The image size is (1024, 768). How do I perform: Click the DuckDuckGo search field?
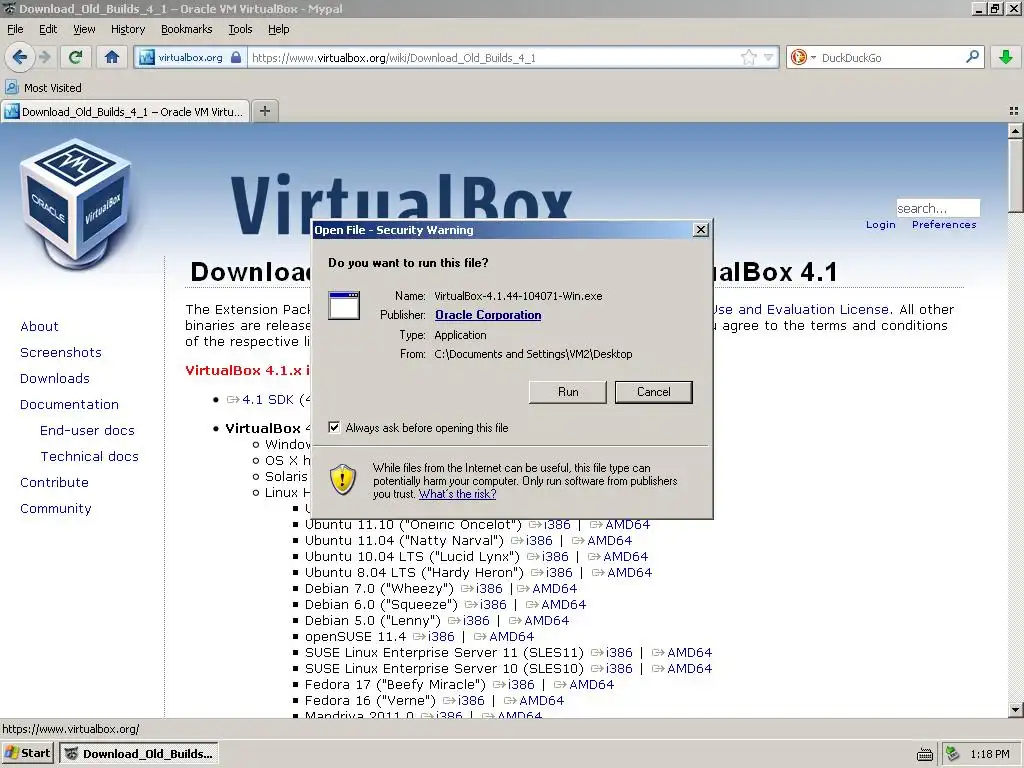pyautogui.click(x=889, y=57)
